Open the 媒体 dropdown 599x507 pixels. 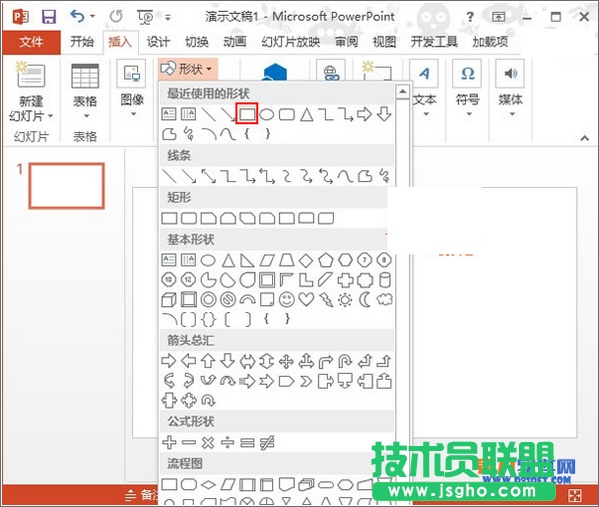[510, 89]
